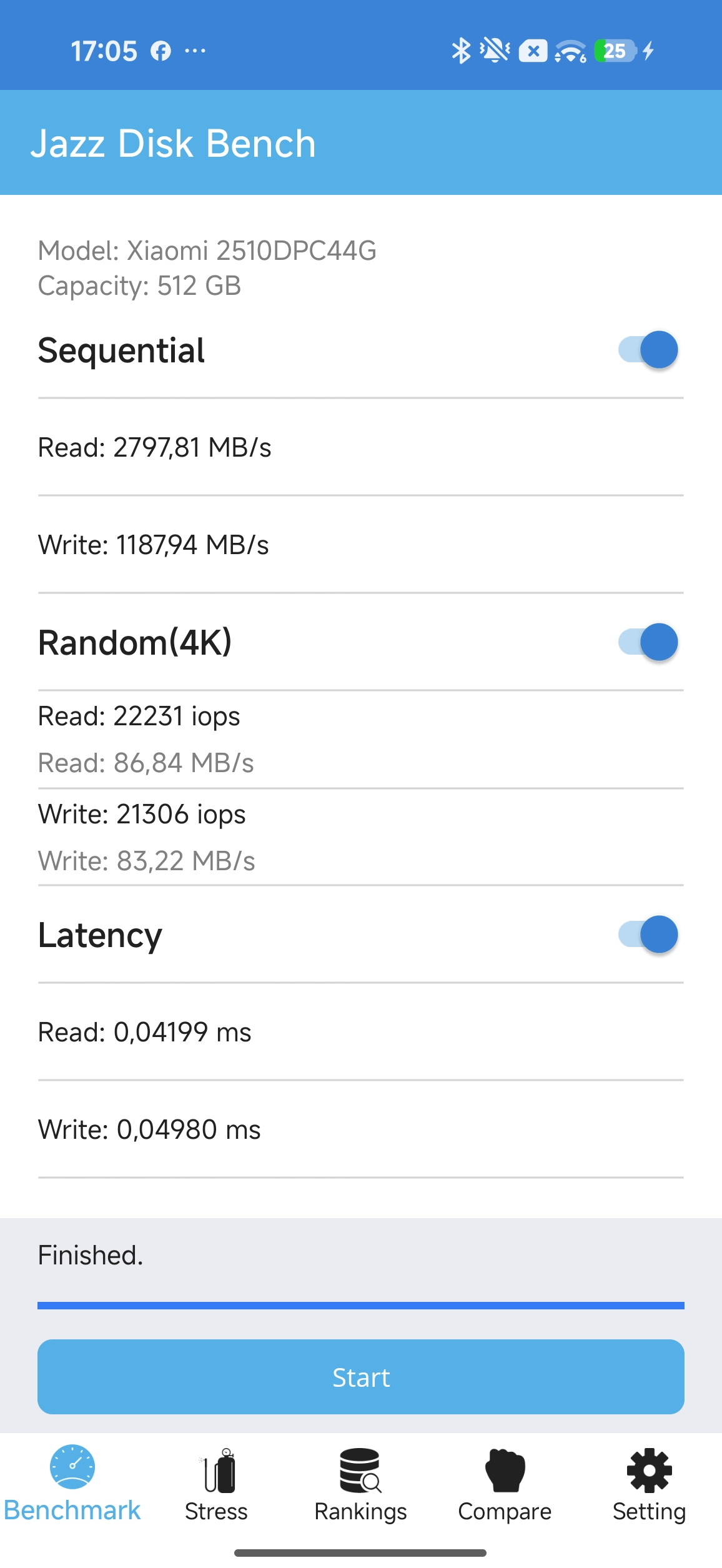
Task: Open the Stress test icon
Action: pyautogui.click(x=217, y=1471)
